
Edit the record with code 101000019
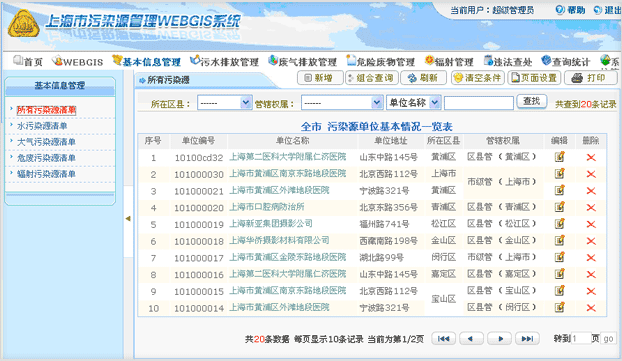559,224
